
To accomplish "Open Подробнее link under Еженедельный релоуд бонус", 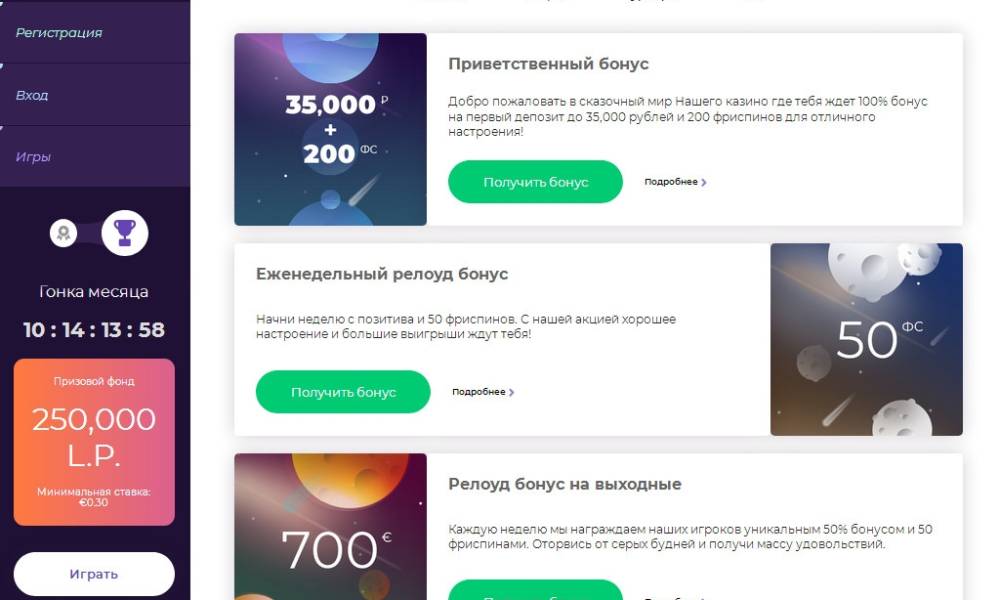I will [479, 392].
